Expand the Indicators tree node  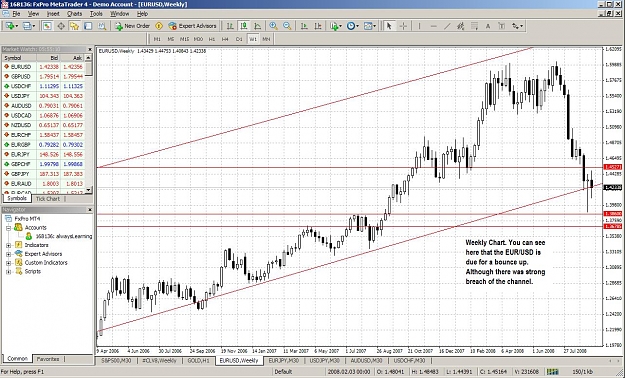click(8, 245)
